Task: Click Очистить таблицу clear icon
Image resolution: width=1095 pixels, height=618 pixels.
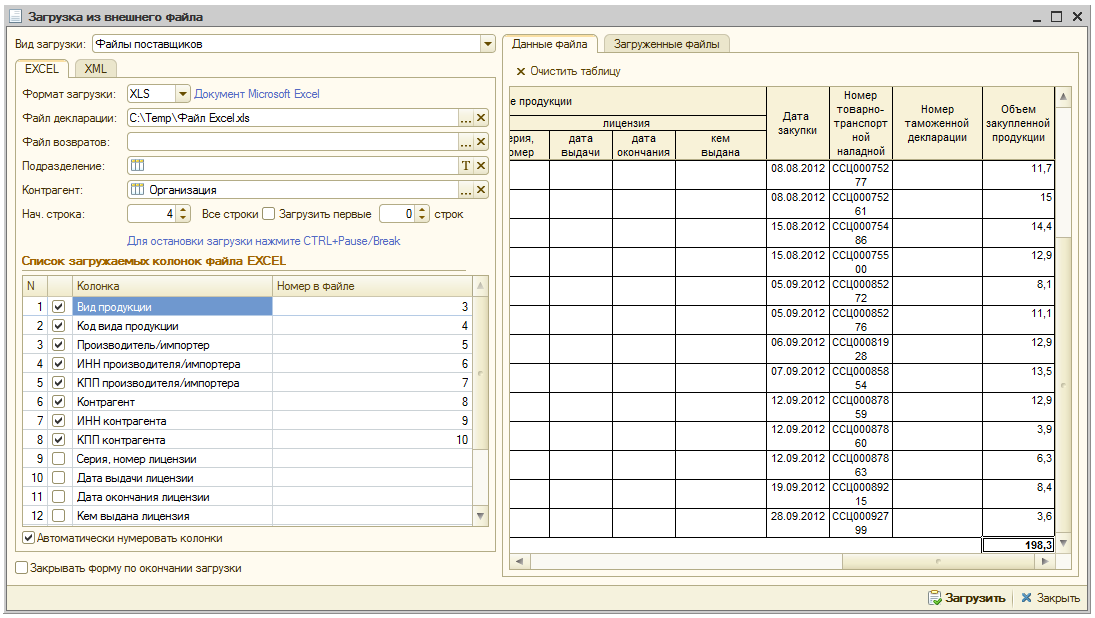Action: tap(521, 72)
